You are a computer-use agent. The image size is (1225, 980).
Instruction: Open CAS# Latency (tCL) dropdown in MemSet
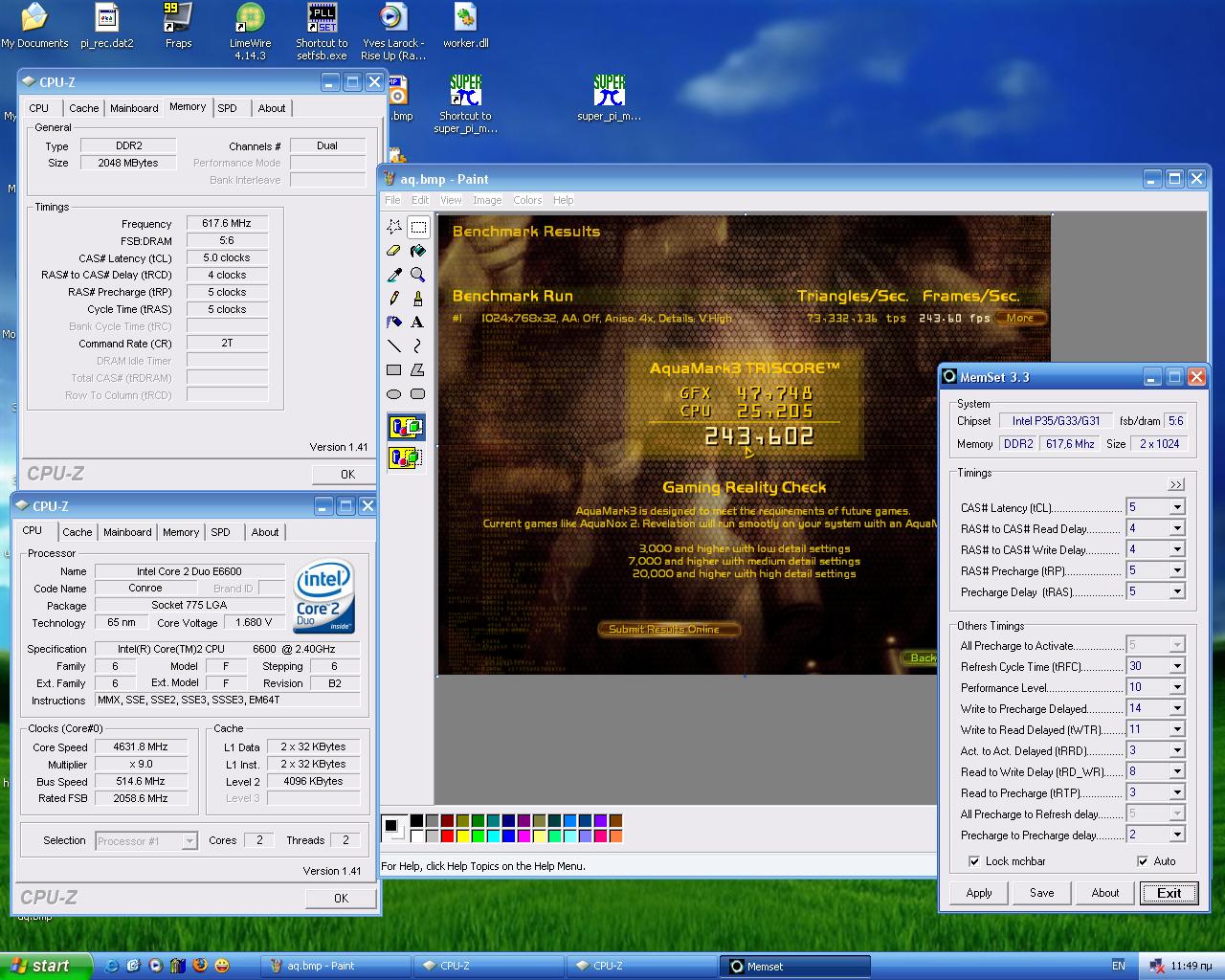point(1177,507)
